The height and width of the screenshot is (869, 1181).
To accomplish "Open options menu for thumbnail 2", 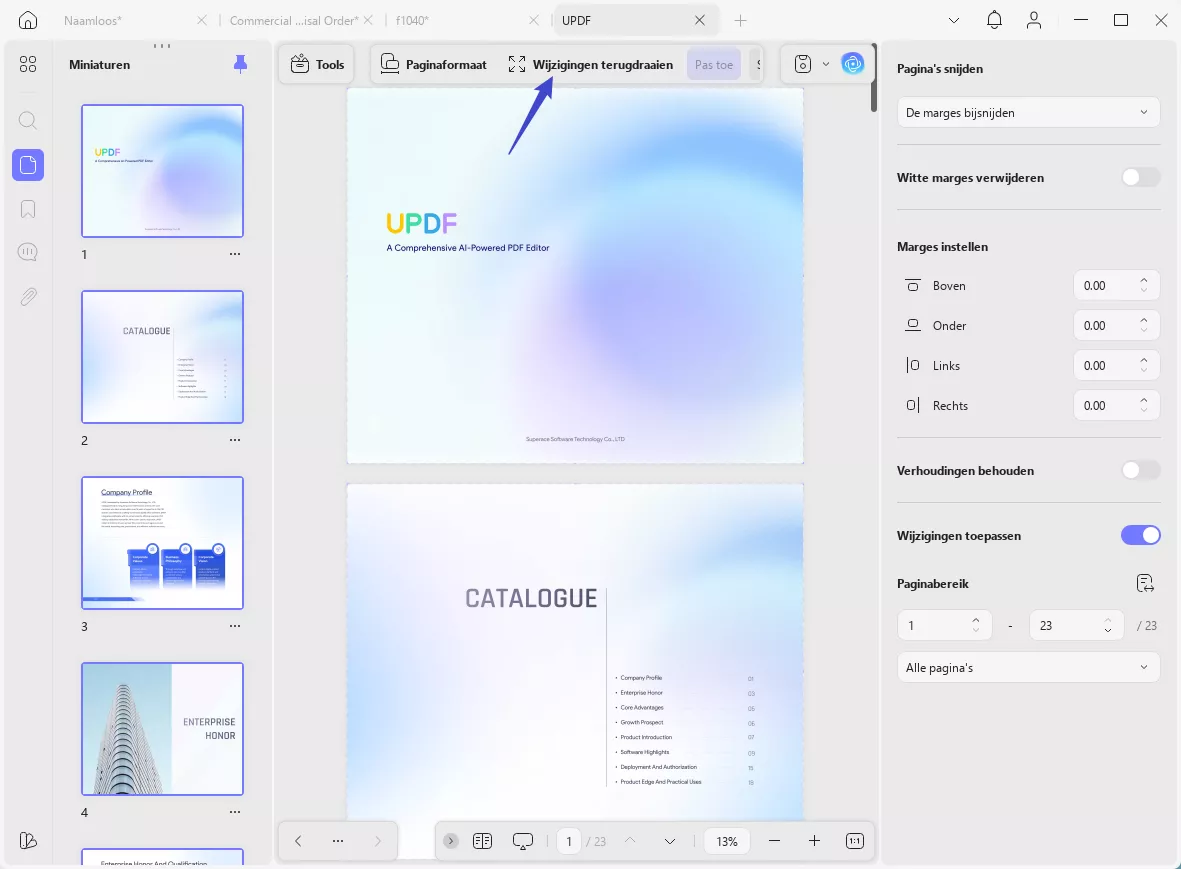I will [235, 440].
